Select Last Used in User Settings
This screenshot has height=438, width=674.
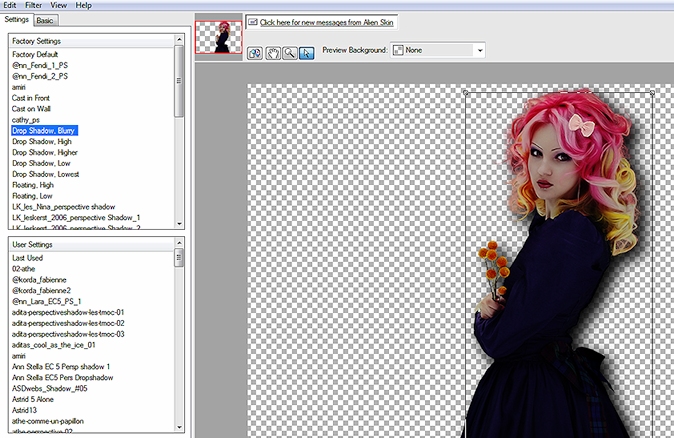tap(27, 258)
